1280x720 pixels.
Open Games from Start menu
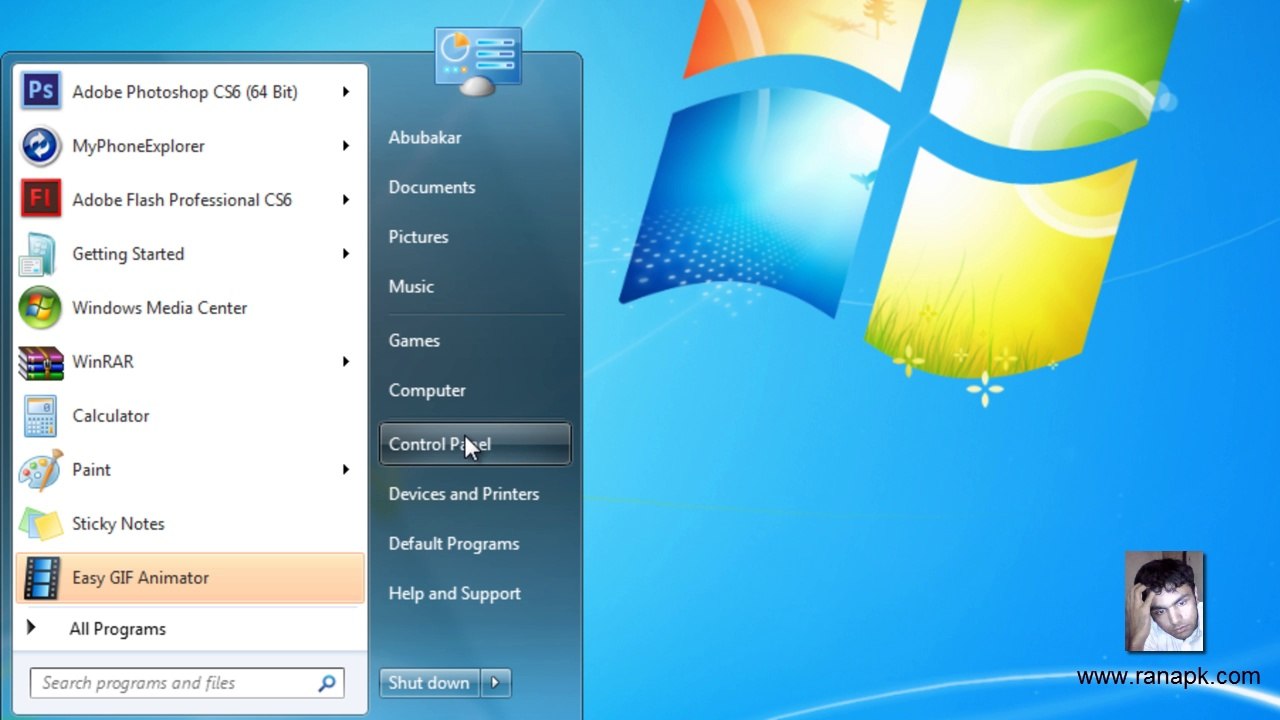(414, 341)
